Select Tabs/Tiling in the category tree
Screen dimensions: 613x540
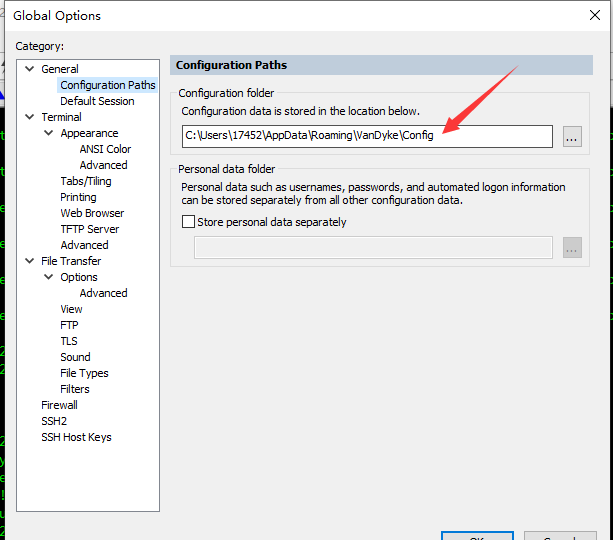coord(86,181)
